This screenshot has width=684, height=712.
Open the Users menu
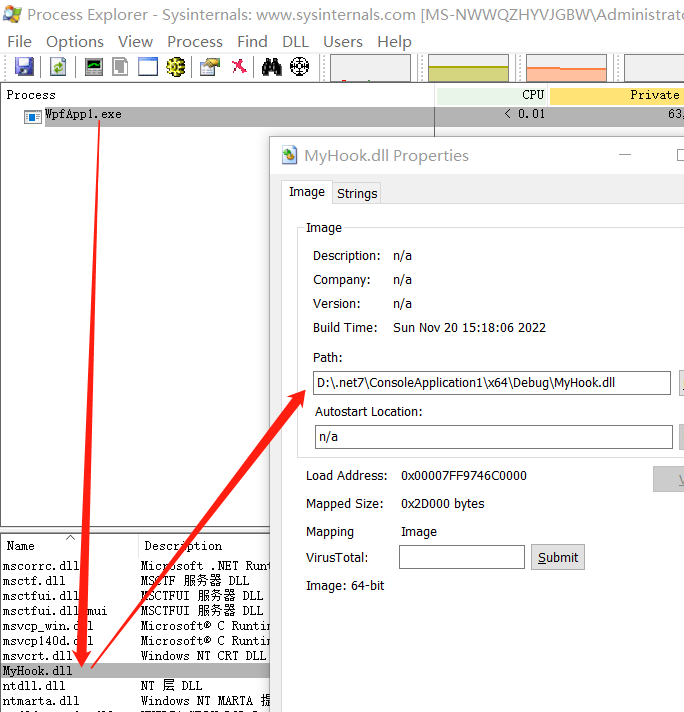point(343,42)
